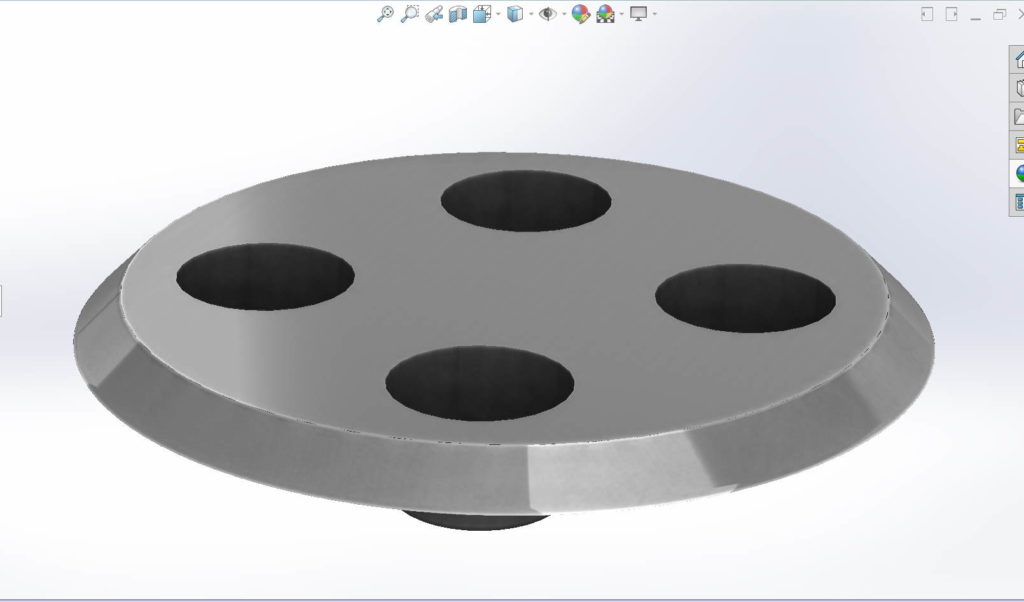Click the left-arrow window pane button

pos(927,14)
